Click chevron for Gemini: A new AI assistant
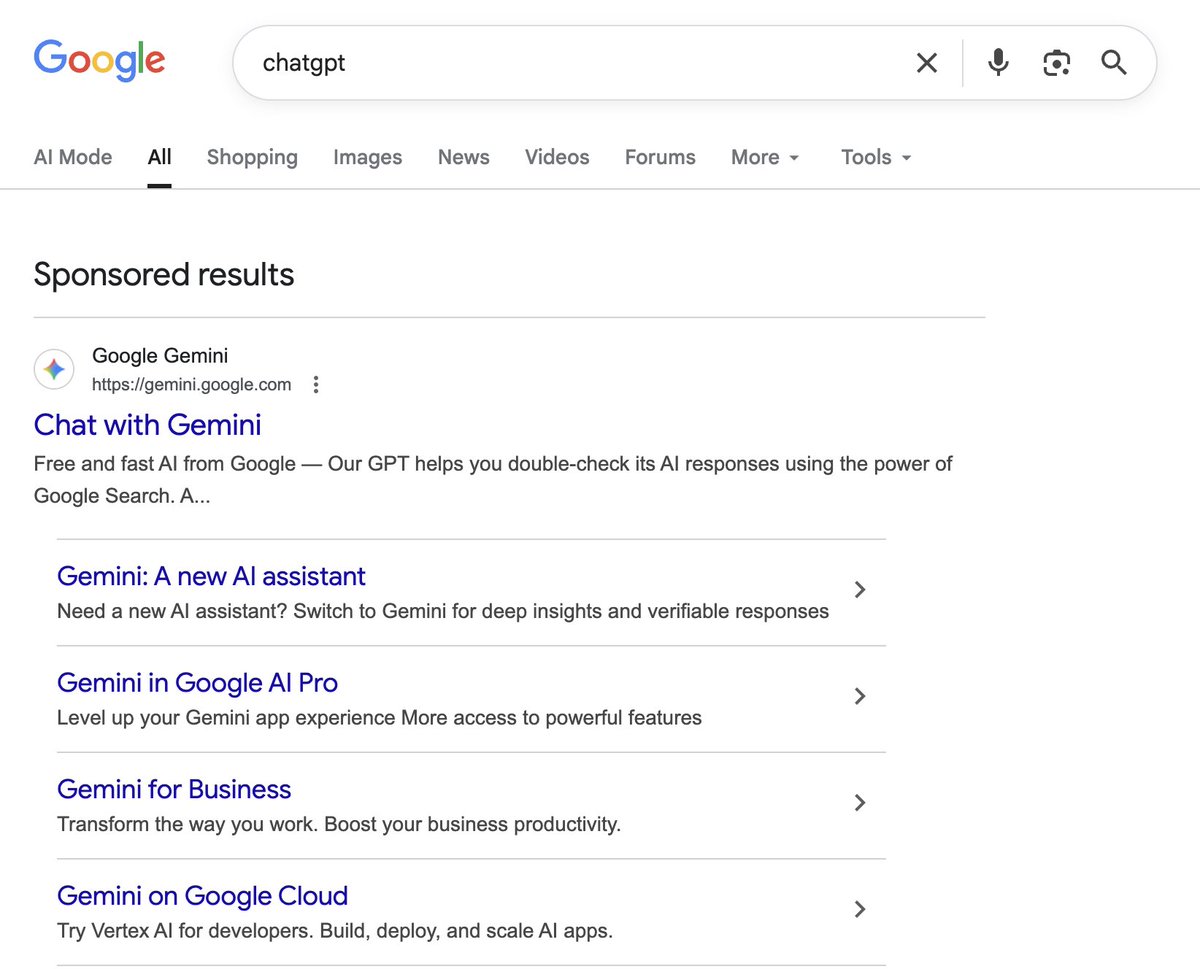Screen dimensions: 1200x969 859,590
